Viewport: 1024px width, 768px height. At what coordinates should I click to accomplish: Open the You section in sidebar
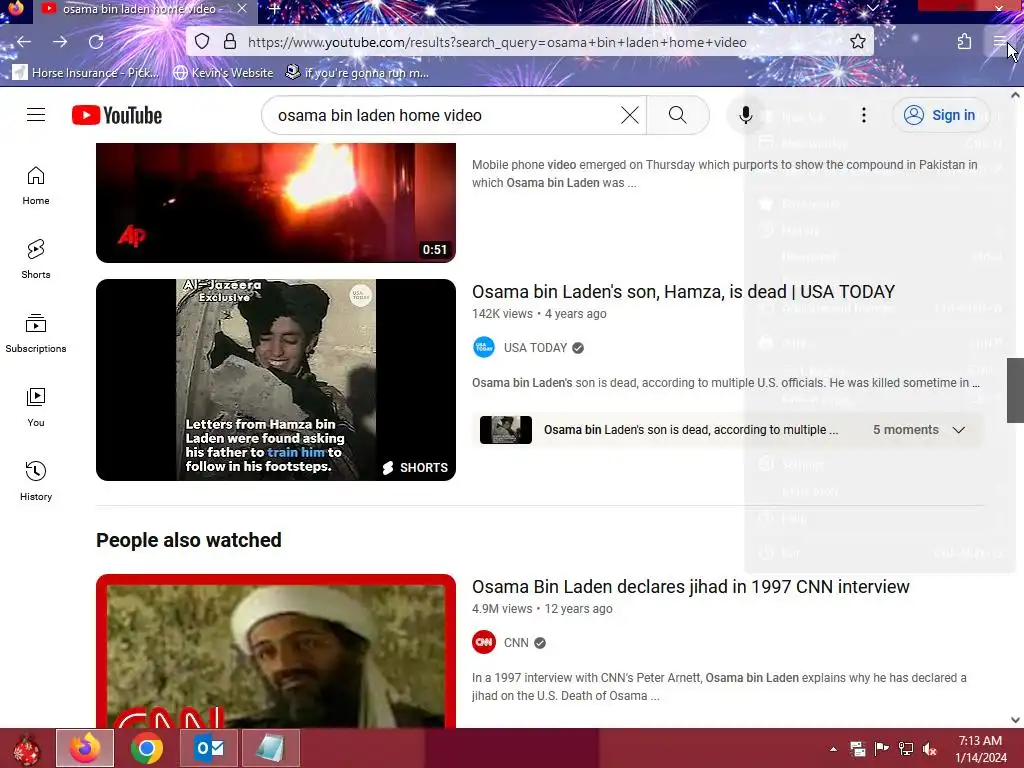[36, 407]
